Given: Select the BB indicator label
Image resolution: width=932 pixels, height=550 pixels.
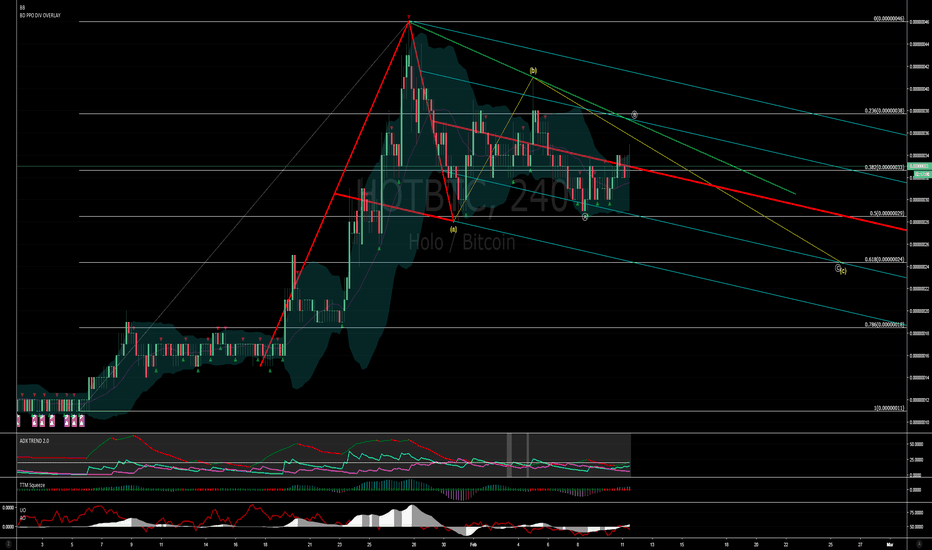Looking at the screenshot, I should coord(22,8).
